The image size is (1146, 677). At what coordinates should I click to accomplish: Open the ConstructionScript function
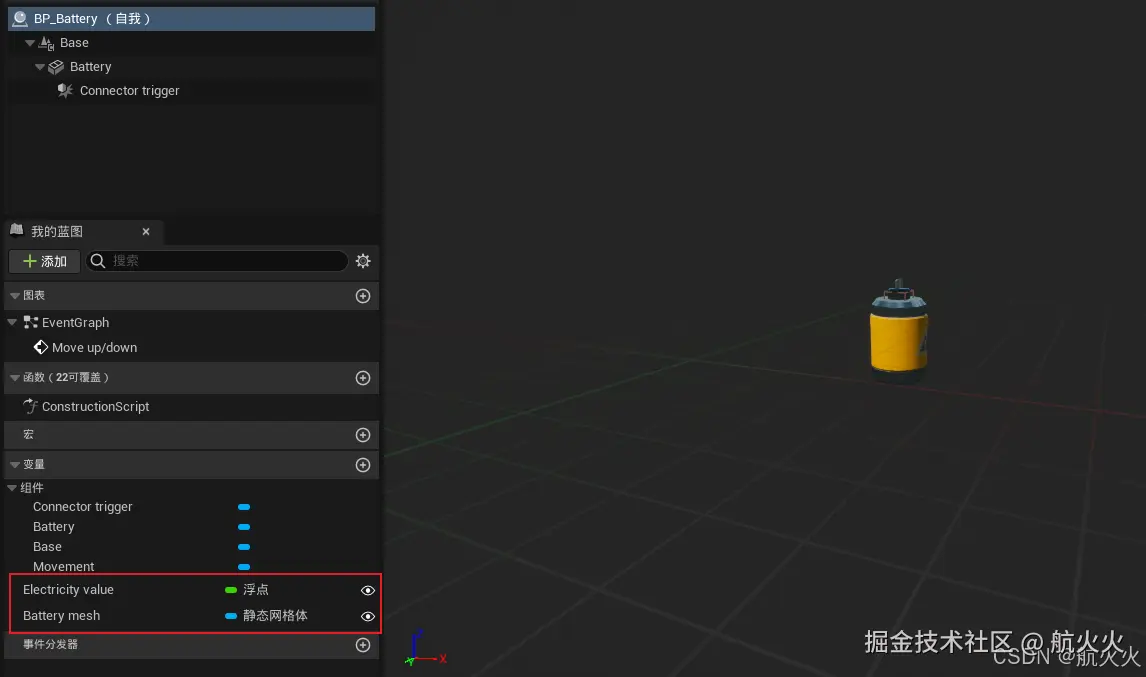click(96, 406)
